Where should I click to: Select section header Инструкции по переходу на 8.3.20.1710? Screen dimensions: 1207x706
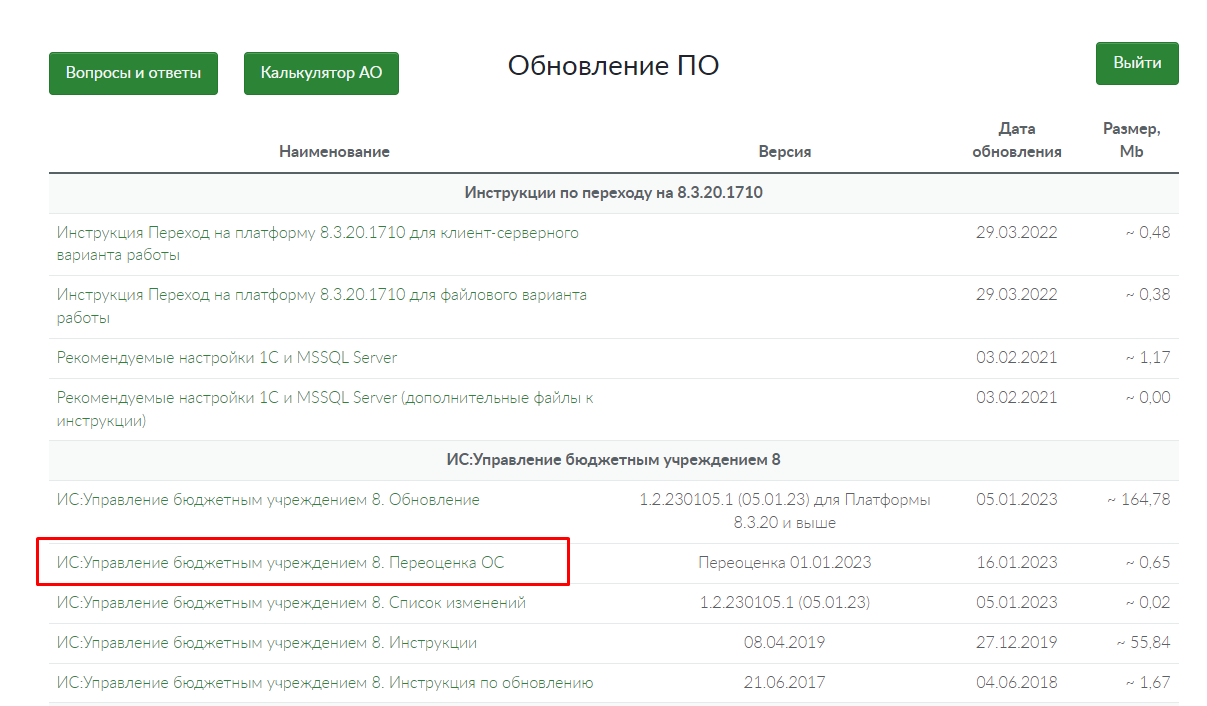(613, 193)
